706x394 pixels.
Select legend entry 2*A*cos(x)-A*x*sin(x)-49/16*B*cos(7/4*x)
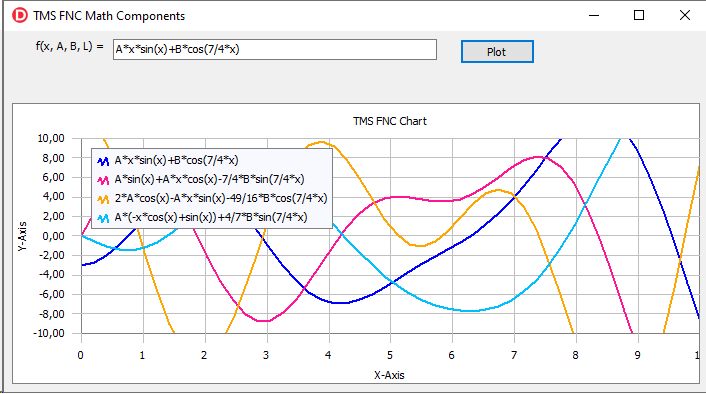(221, 198)
